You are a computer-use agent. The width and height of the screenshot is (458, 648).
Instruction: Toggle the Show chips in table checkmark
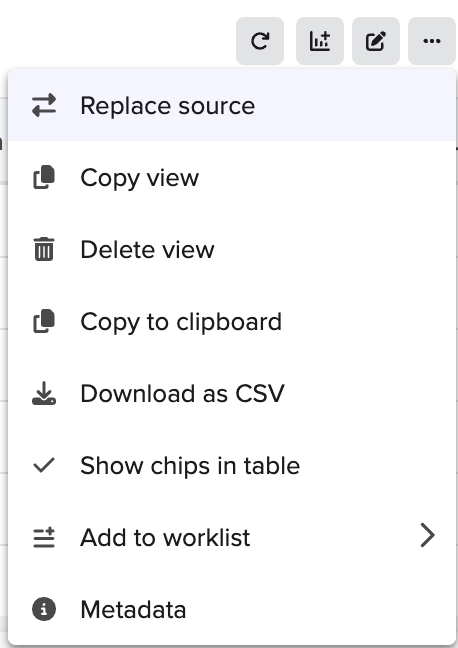pos(44,465)
